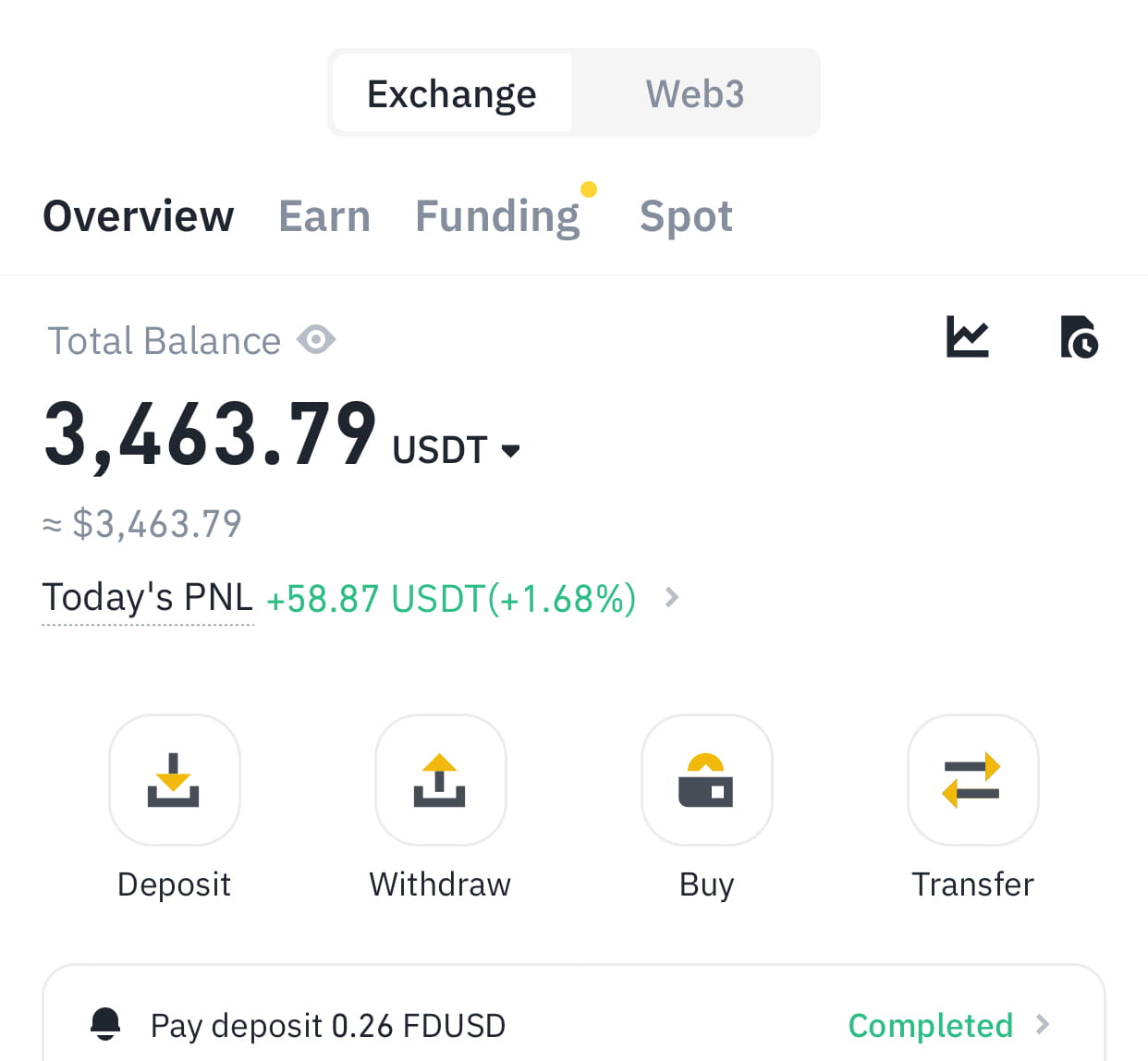Open the Buy wallet icon
This screenshot has height=1061, width=1148.
point(706,779)
